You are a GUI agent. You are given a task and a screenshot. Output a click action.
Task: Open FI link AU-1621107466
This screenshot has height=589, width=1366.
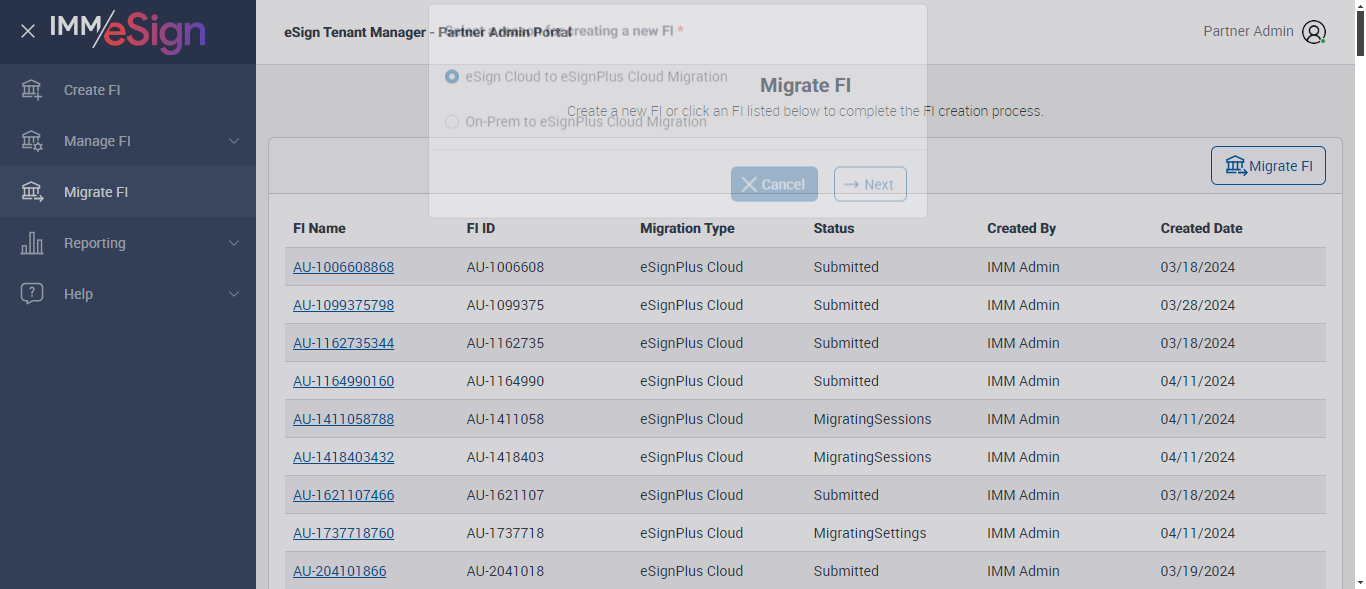click(343, 495)
